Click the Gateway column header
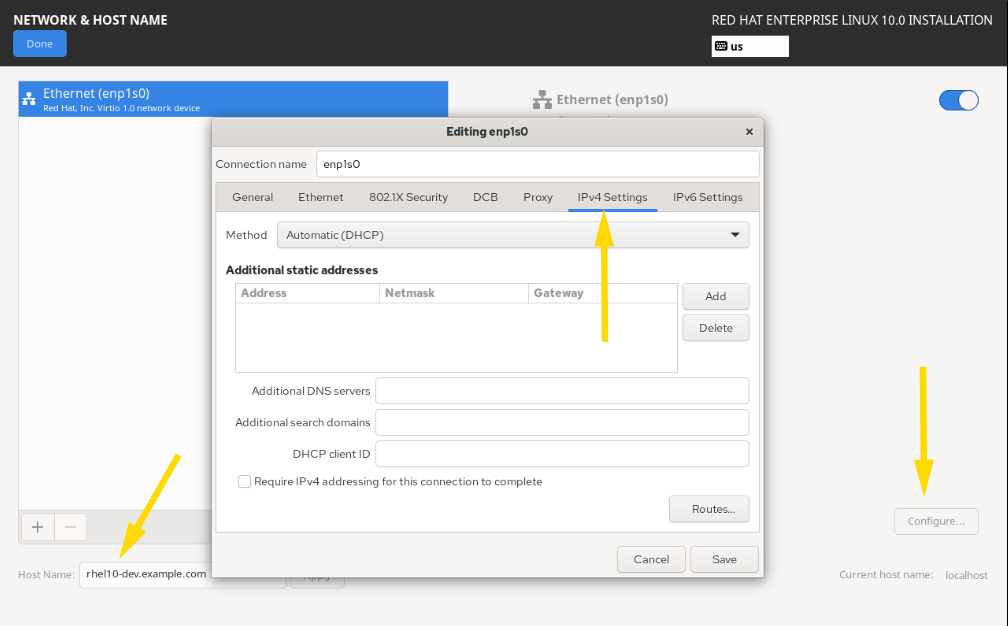This screenshot has height=626, width=1008. pos(603,293)
